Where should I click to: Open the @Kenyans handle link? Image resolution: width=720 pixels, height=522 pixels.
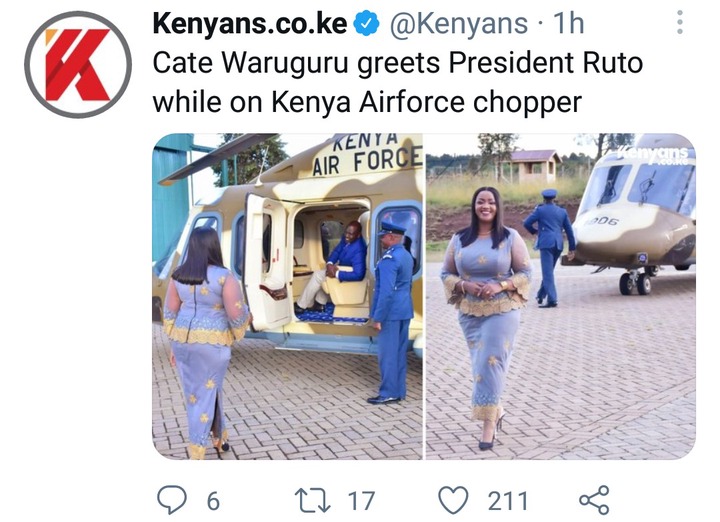[x=459, y=24]
